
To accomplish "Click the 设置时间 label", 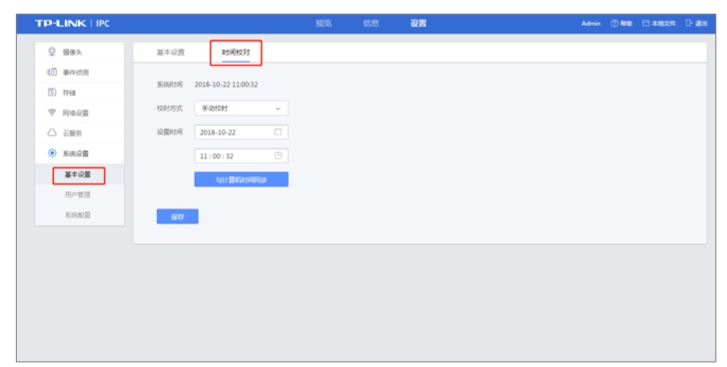I will click(x=170, y=132).
